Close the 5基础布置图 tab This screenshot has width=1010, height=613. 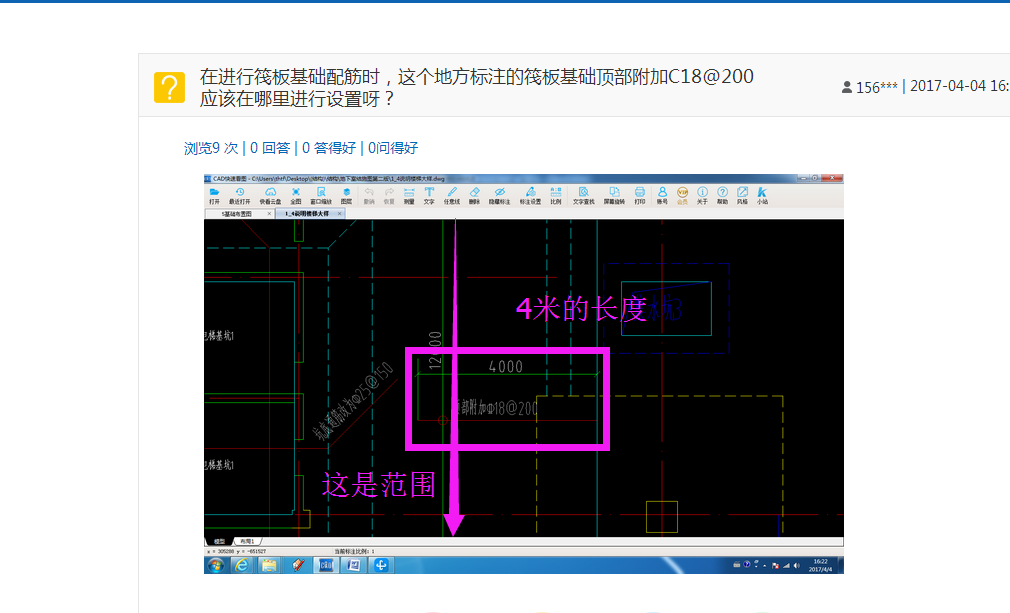pos(269,214)
